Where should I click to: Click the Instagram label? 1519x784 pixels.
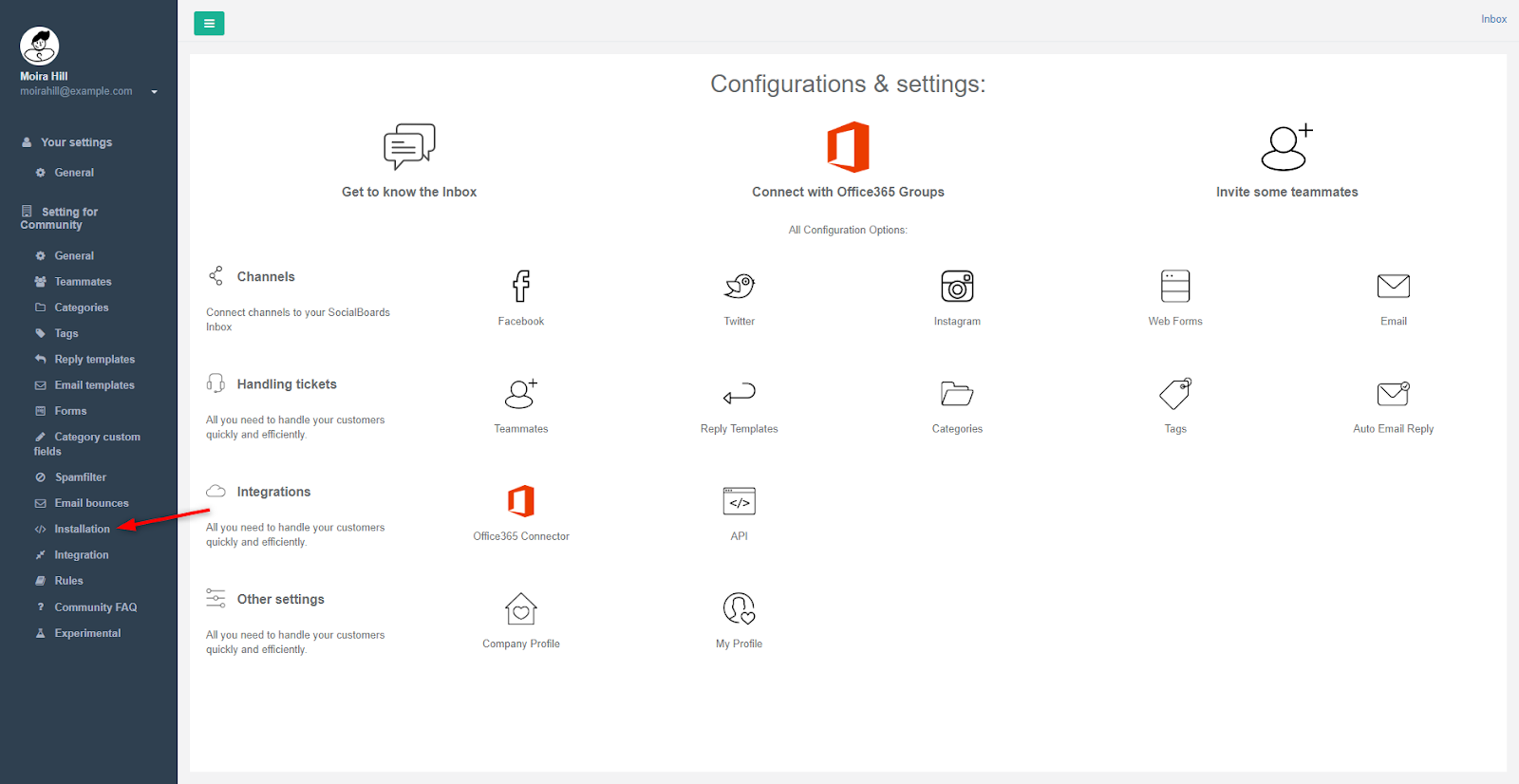click(957, 322)
